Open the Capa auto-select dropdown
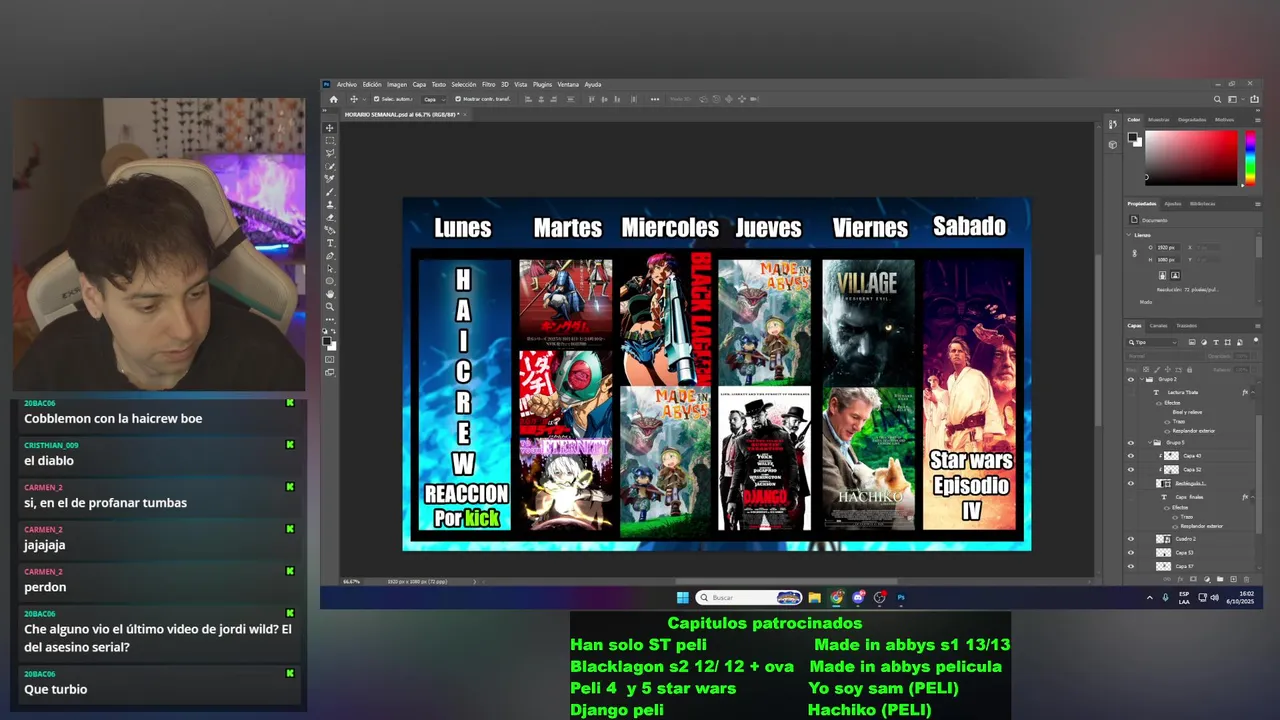The height and width of the screenshot is (720, 1280). pyautogui.click(x=434, y=99)
